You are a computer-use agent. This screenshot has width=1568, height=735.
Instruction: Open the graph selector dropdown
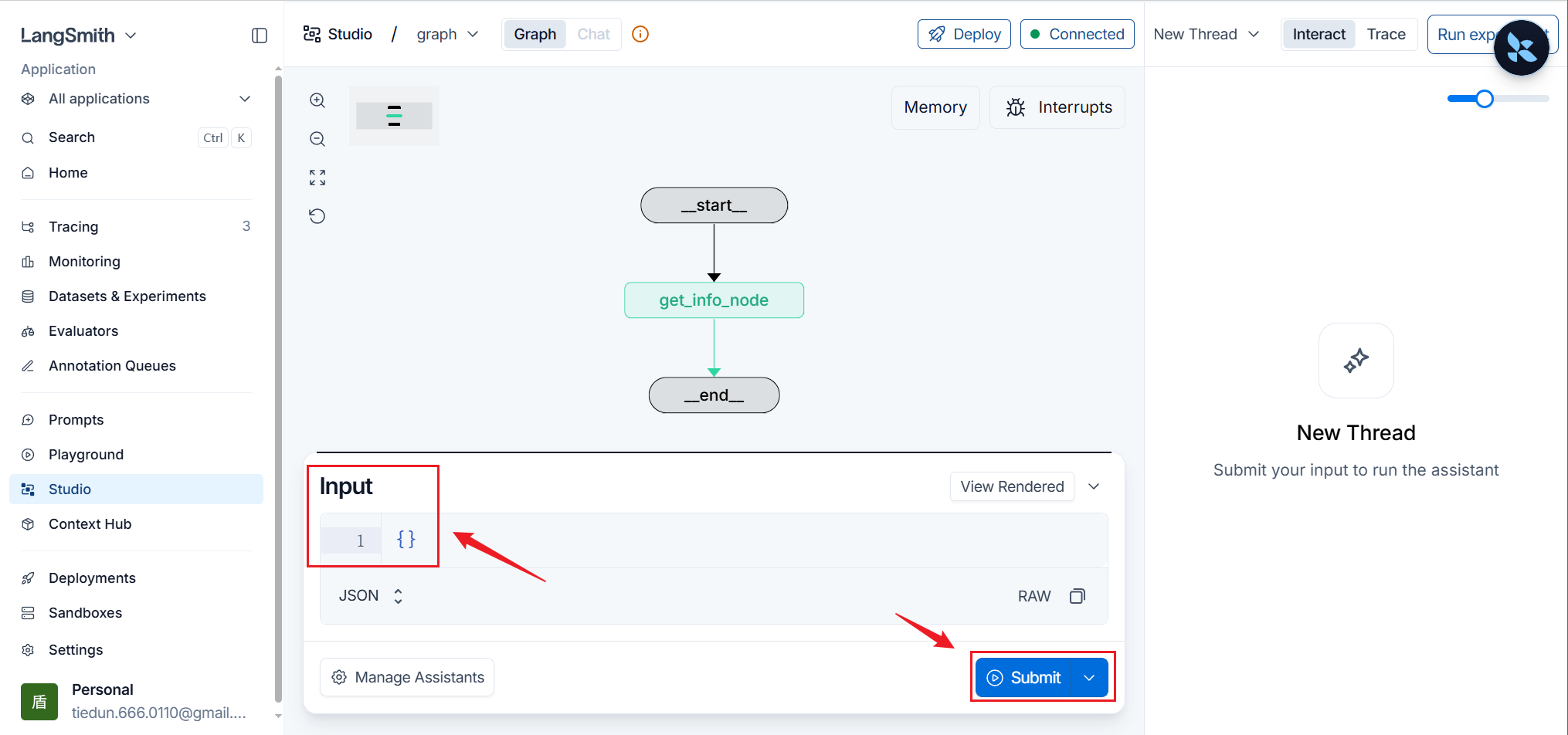[448, 34]
